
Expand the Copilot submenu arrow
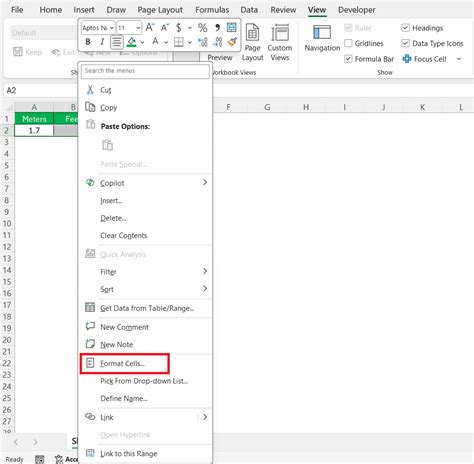(205, 182)
